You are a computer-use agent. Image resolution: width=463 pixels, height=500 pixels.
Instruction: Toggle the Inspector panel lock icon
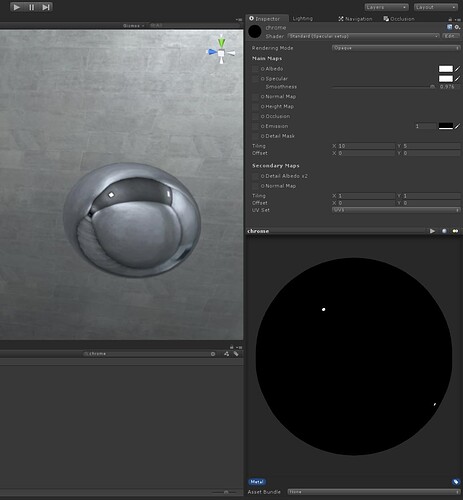point(450,19)
